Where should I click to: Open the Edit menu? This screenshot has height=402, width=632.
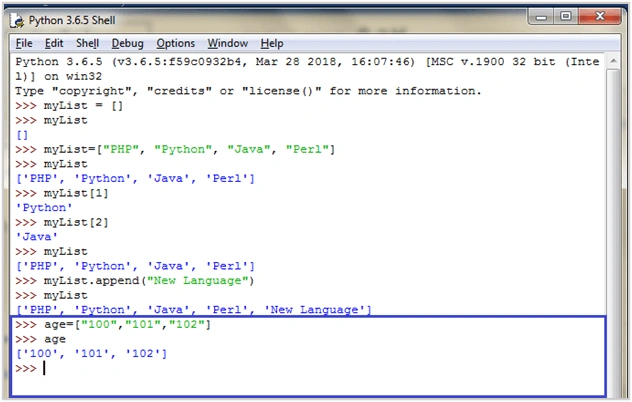(54, 43)
